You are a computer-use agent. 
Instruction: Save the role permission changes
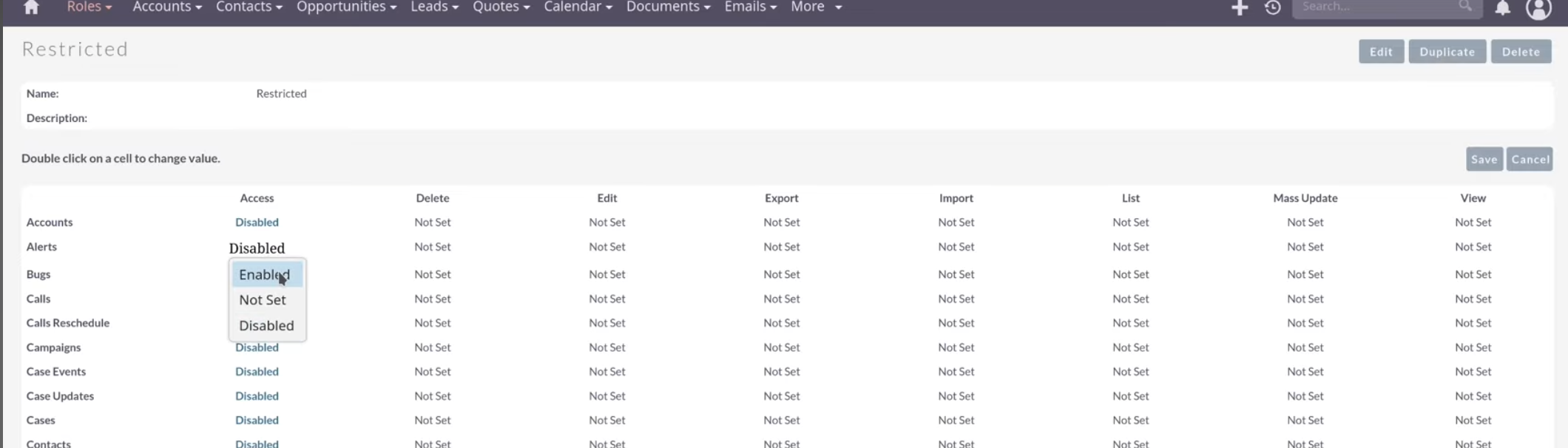1484,159
